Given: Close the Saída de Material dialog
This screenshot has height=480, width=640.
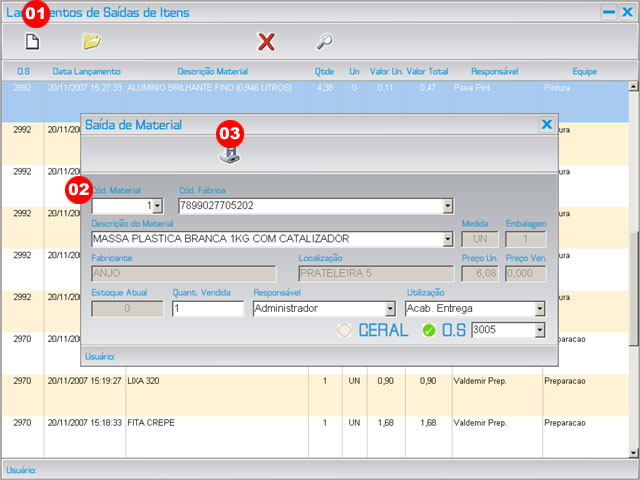Looking at the screenshot, I should (546, 125).
